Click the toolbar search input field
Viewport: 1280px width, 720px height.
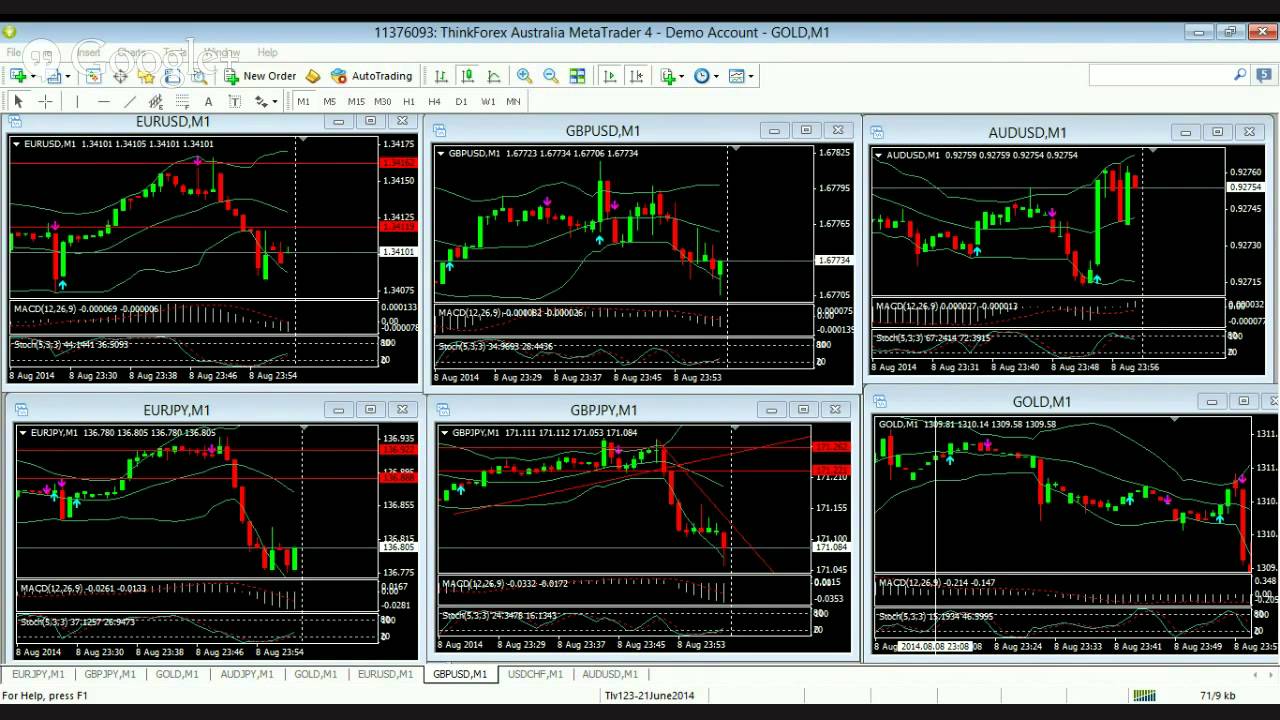click(1160, 75)
